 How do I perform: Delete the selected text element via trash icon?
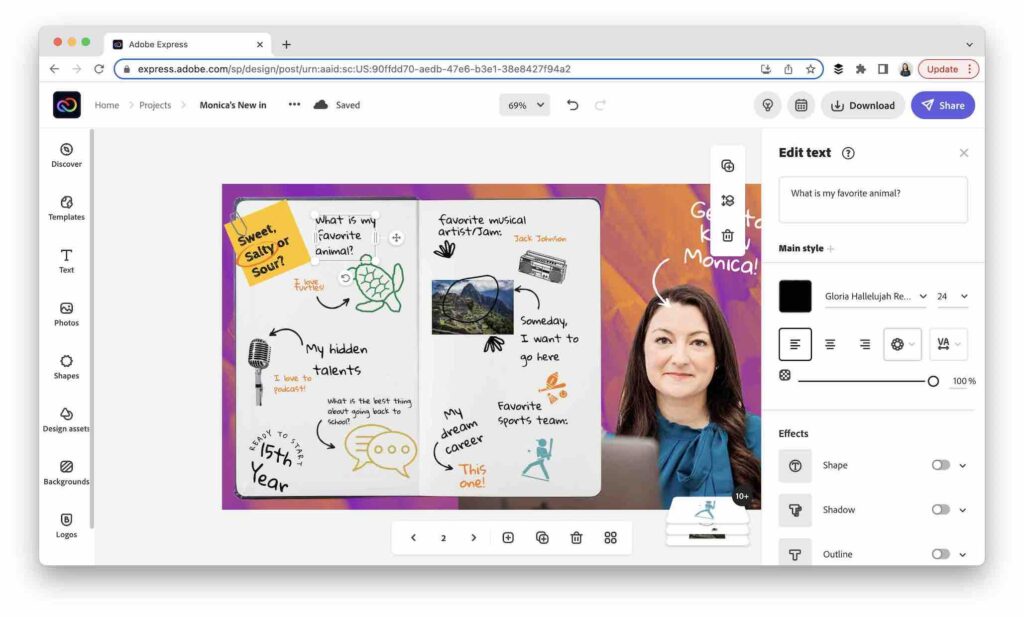pos(727,235)
